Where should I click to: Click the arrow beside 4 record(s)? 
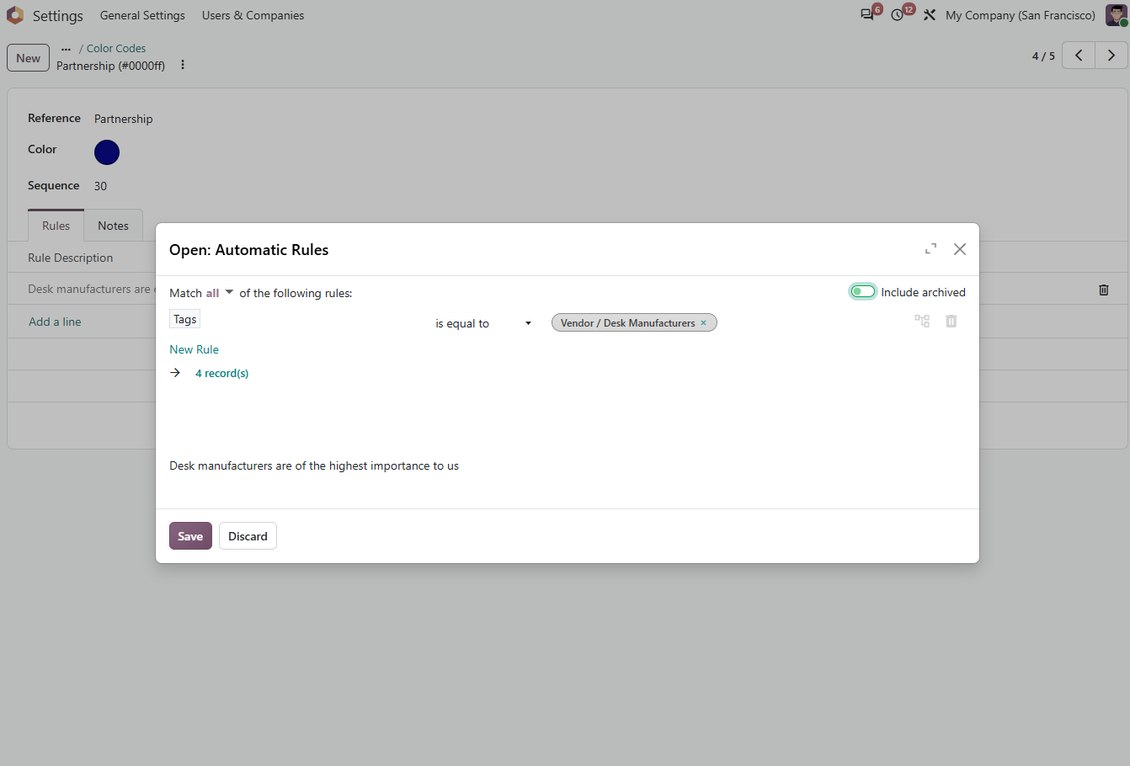click(x=175, y=373)
